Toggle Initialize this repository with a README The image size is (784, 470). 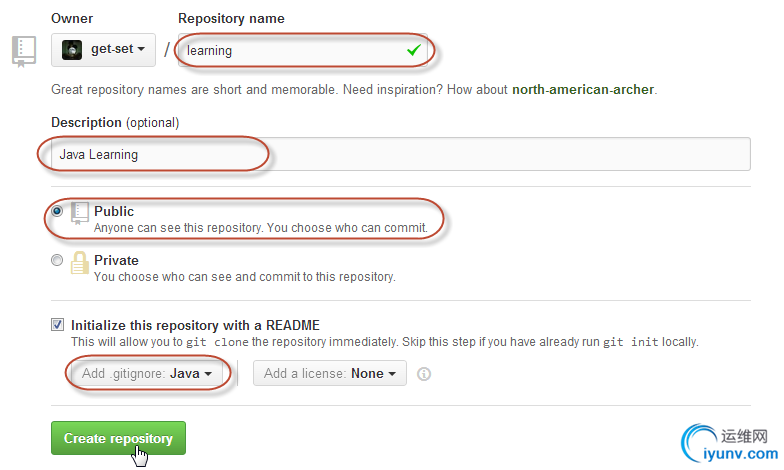57,325
